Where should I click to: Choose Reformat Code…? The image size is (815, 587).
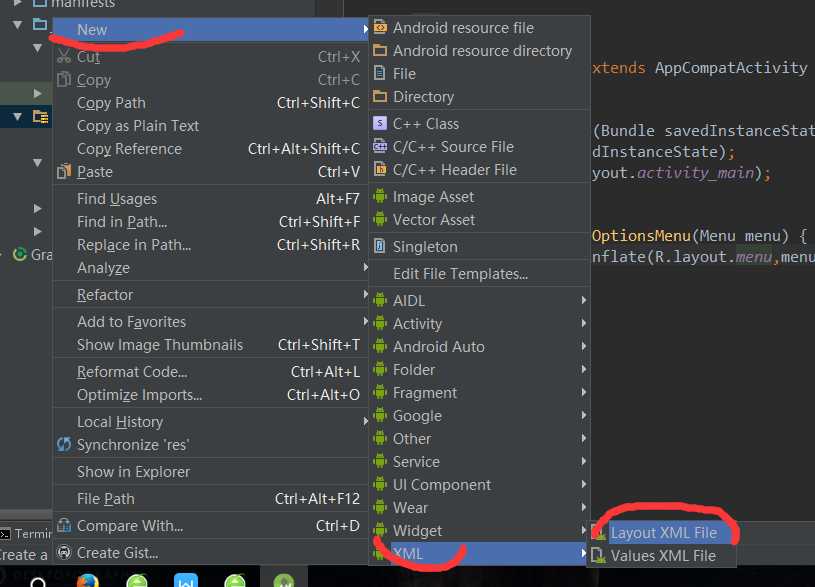(x=211, y=372)
